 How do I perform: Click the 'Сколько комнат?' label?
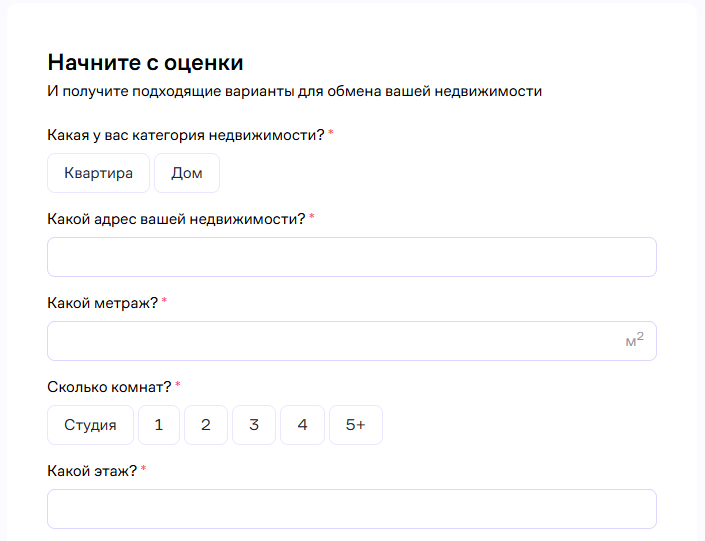(x=109, y=386)
